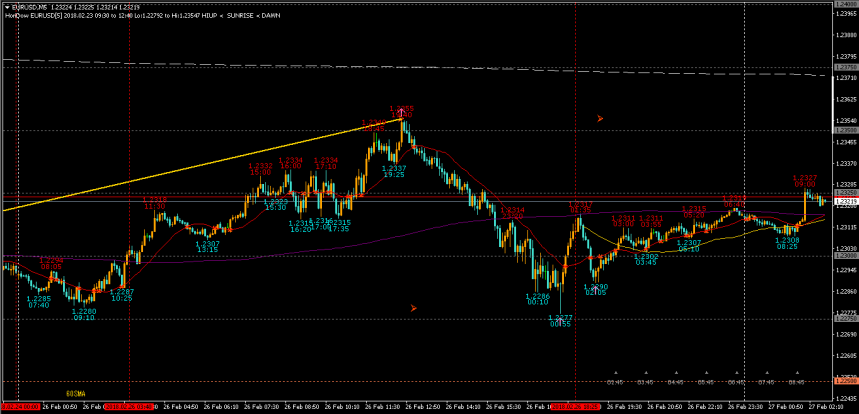Click the pink up arrow at the 1.2355 peak
The width and height of the screenshot is (859, 414).
point(402,113)
